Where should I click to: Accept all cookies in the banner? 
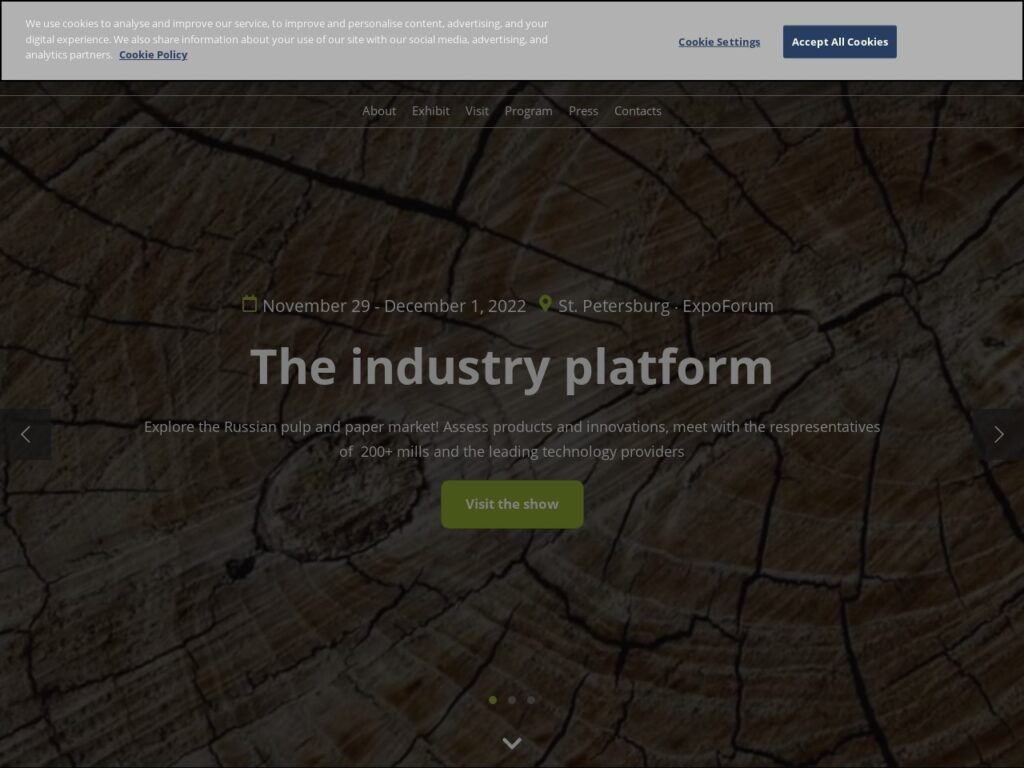click(x=839, y=42)
